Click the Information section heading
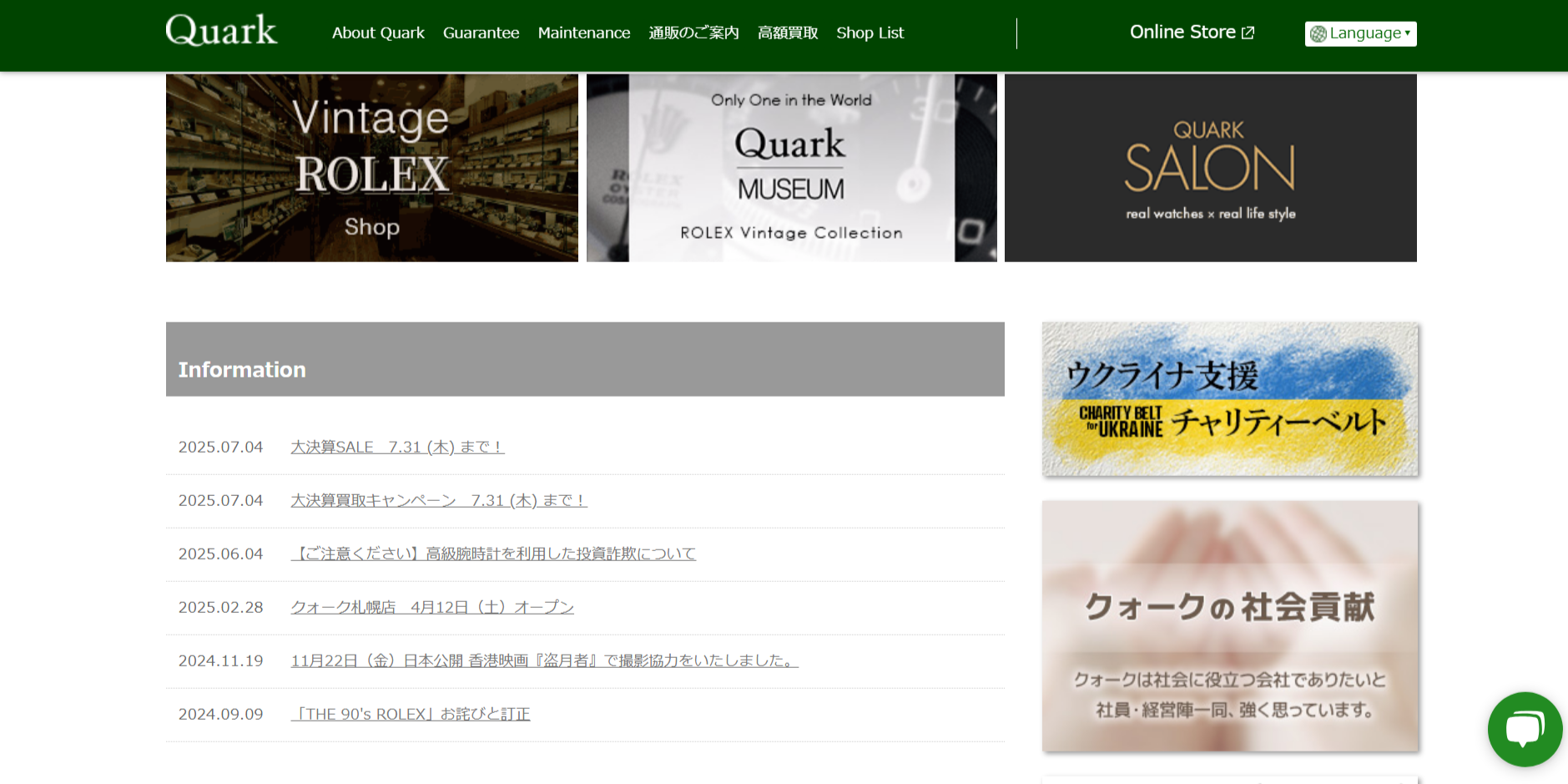 pos(242,369)
